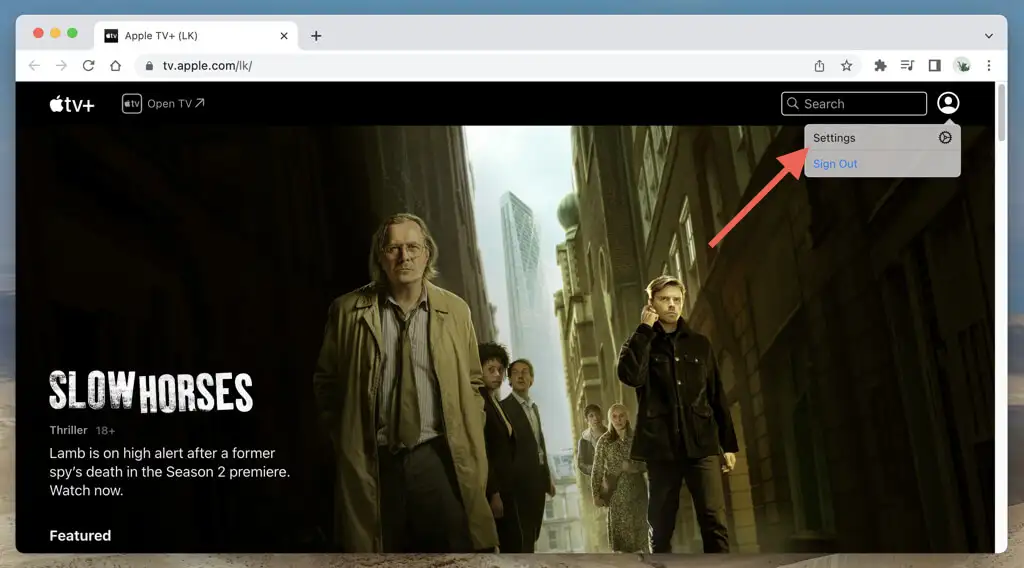Click the Apple TV+ logo

(x=72, y=104)
